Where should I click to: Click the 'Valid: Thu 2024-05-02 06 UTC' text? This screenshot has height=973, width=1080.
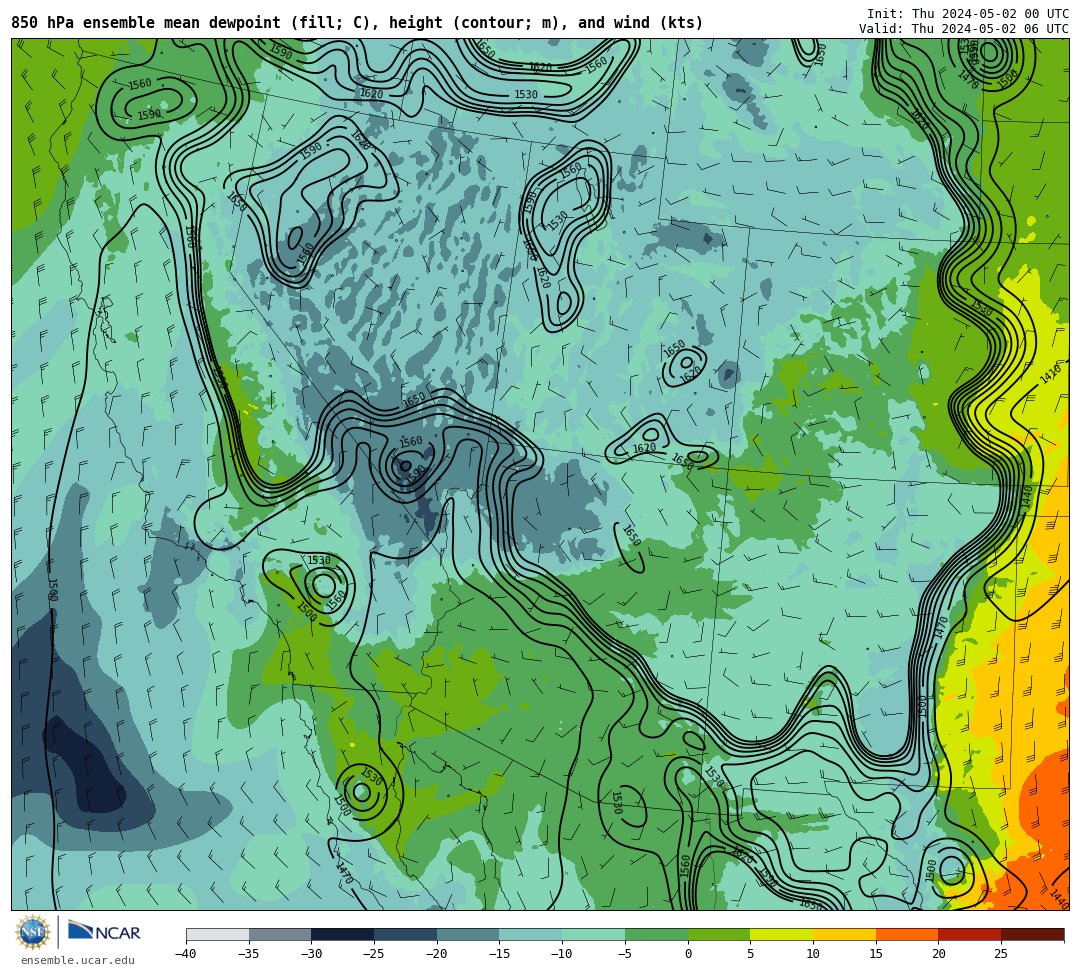click(x=964, y=29)
